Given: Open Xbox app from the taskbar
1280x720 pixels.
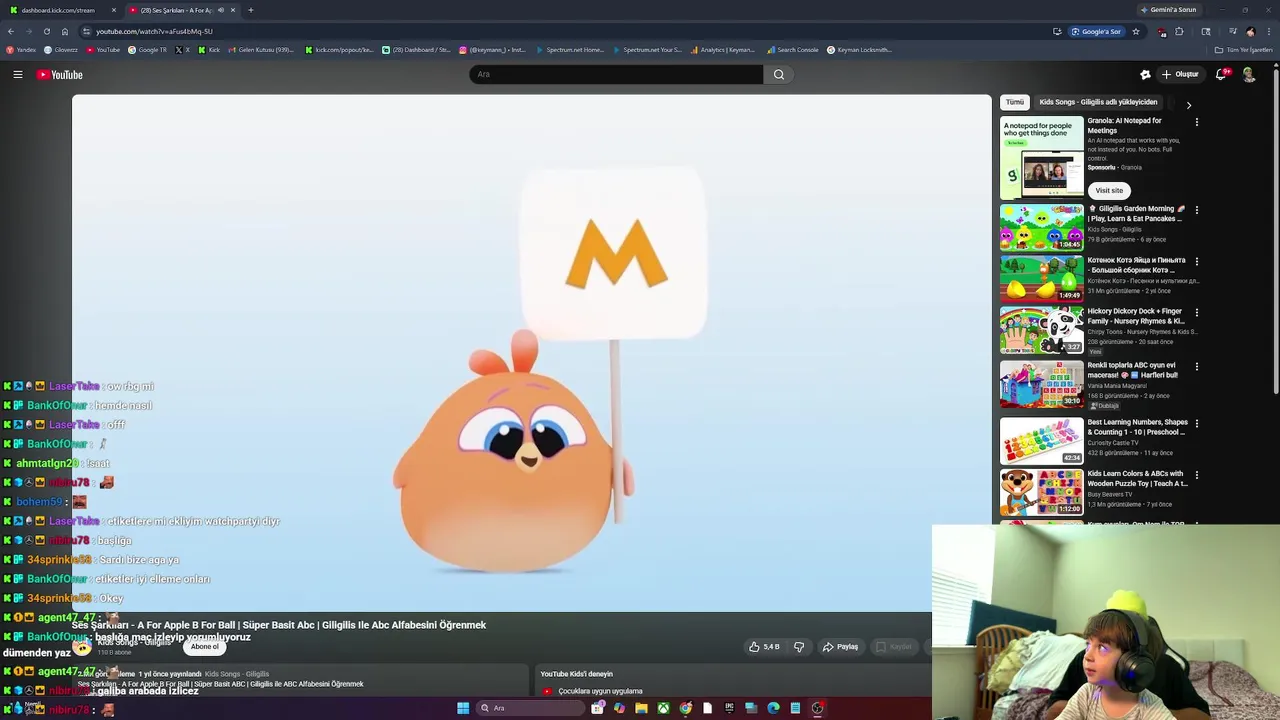Looking at the screenshot, I should coord(663,708).
